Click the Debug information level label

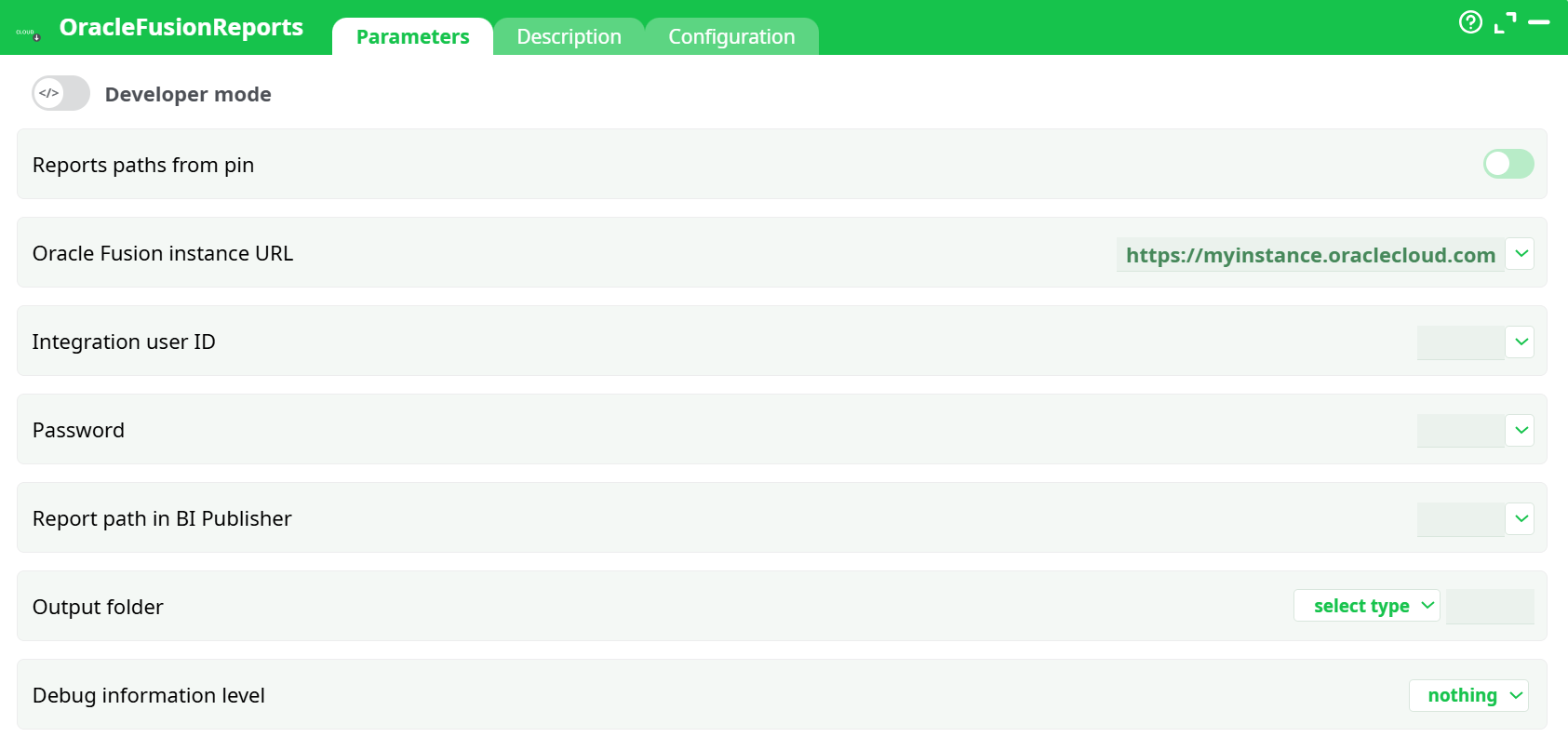click(x=149, y=695)
